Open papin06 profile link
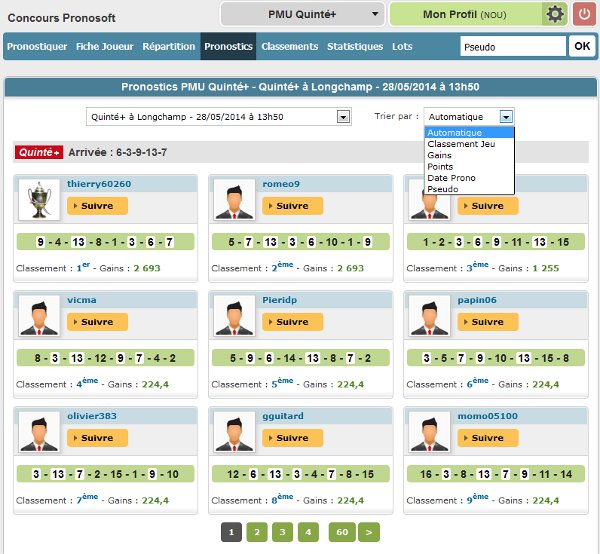Image resolution: width=600 pixels, height=554 pixels. point(477,300)
